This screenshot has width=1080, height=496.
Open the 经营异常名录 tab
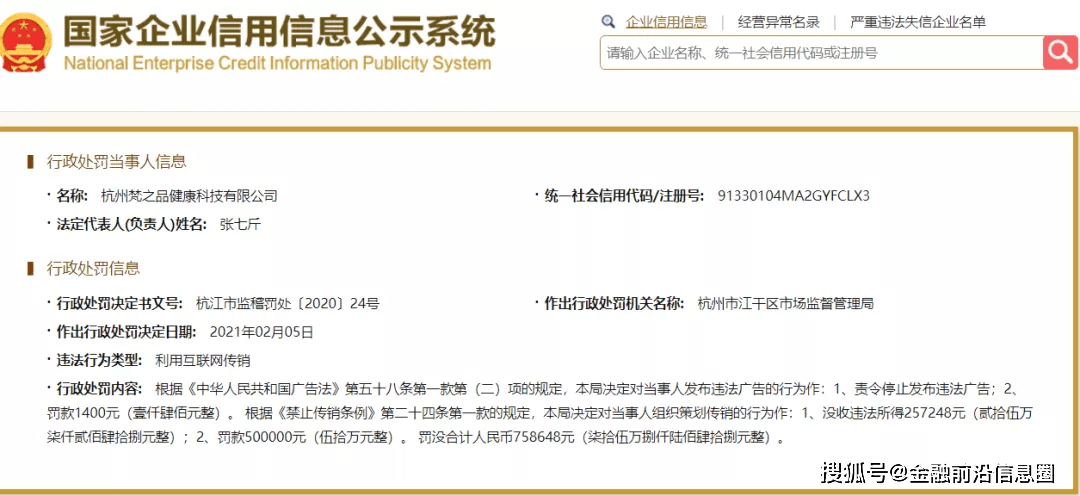[778, 21]
